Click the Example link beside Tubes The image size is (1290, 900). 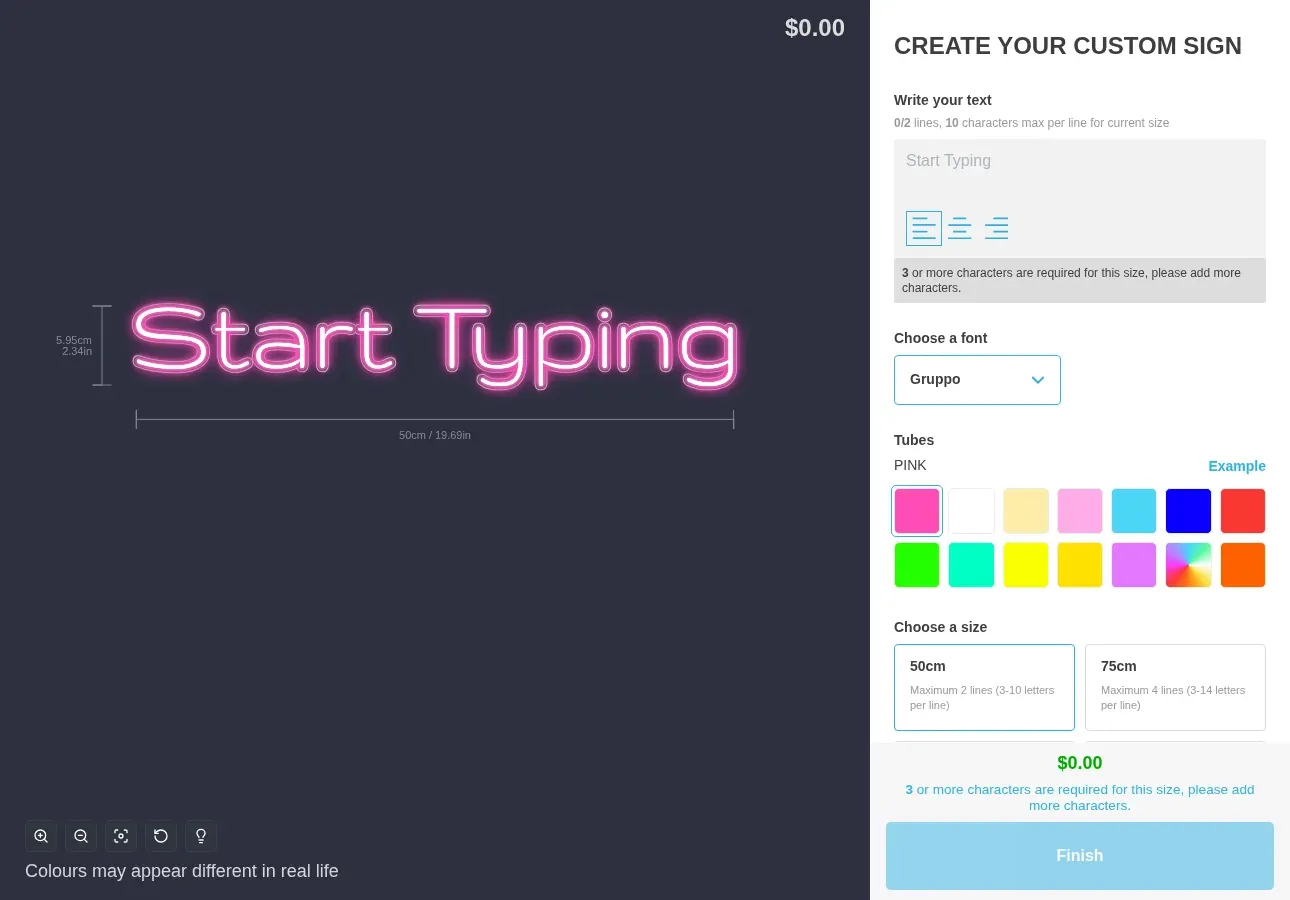click(1237, 466)
